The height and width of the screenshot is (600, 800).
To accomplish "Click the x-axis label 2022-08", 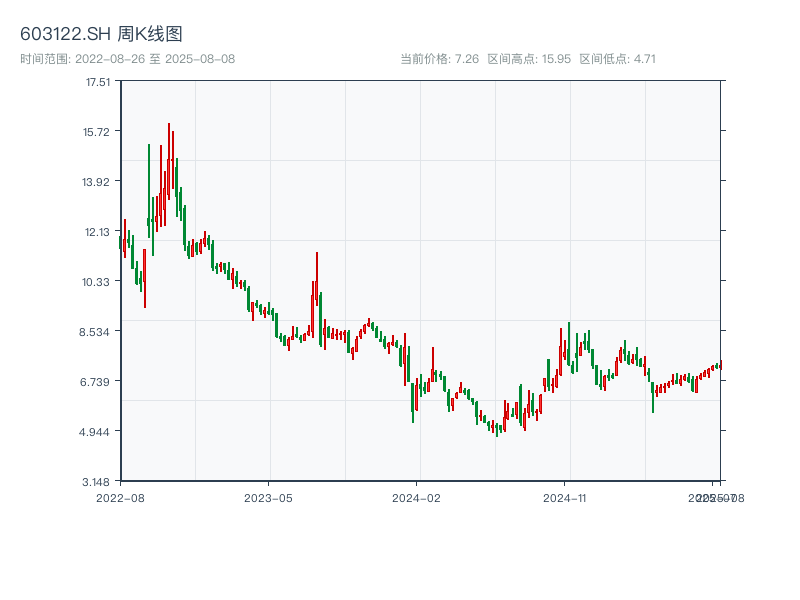I will tap(120, 498).
